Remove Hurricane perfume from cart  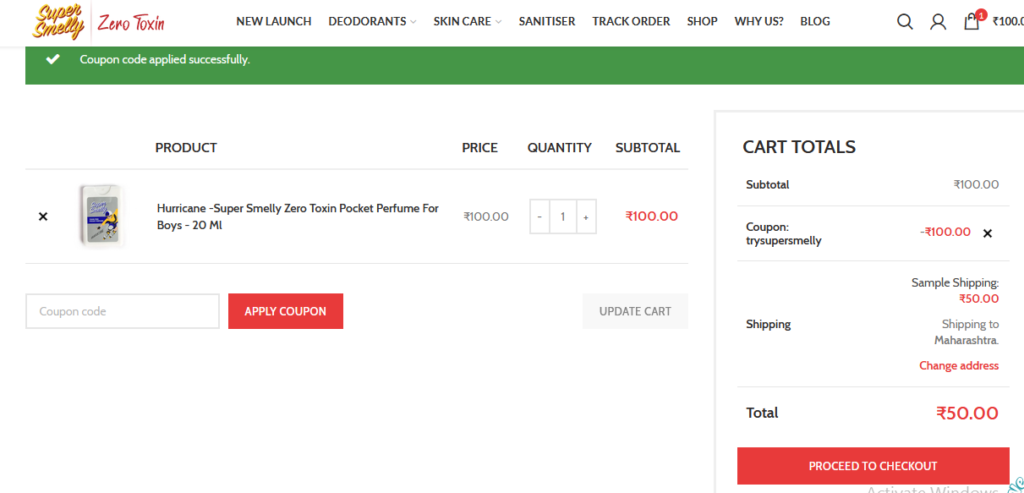pos(43,216)
